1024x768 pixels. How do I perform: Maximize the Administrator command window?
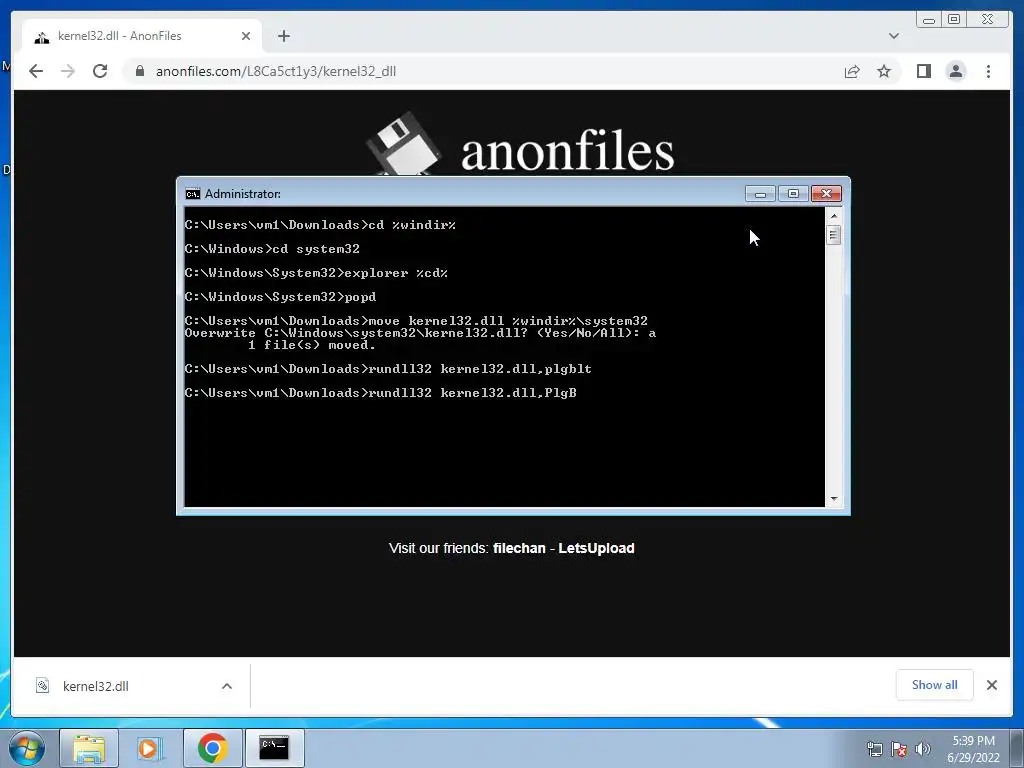pos(793,194)
